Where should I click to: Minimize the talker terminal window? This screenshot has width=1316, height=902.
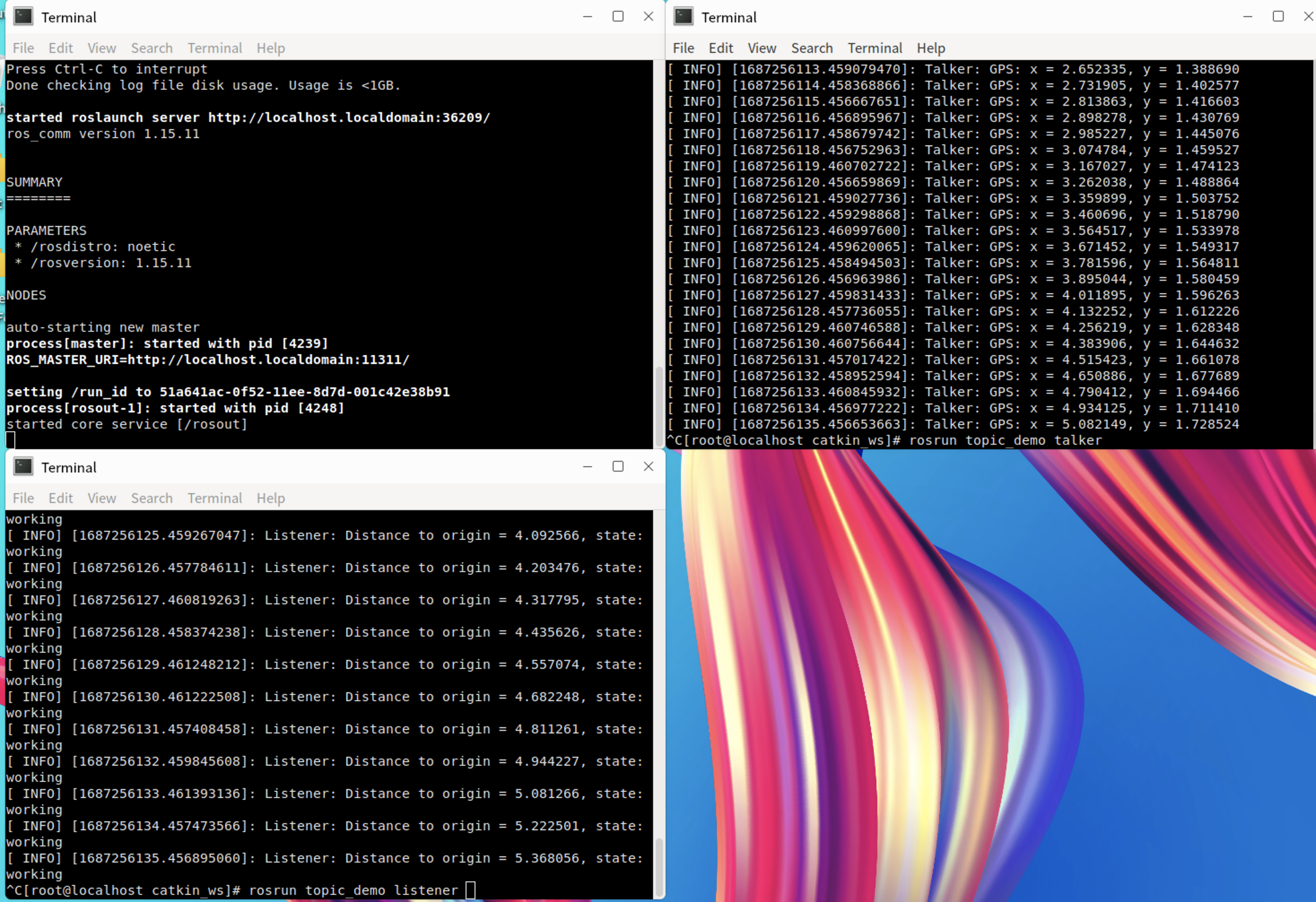pyautogui.click(x=1247, y=17)
